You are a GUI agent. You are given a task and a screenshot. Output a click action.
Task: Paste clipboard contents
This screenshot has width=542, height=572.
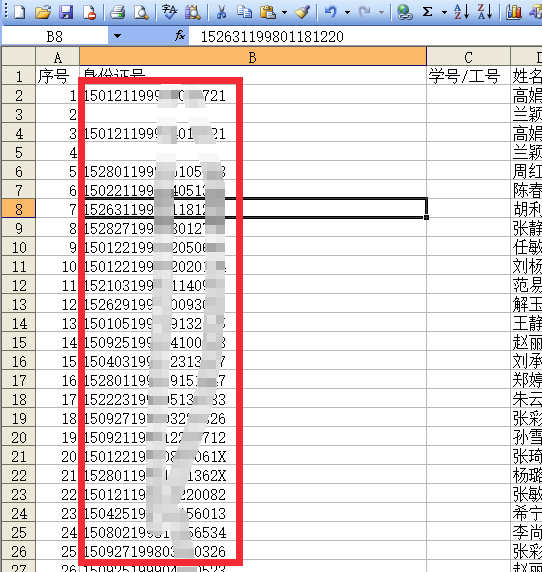coord(268,12)
